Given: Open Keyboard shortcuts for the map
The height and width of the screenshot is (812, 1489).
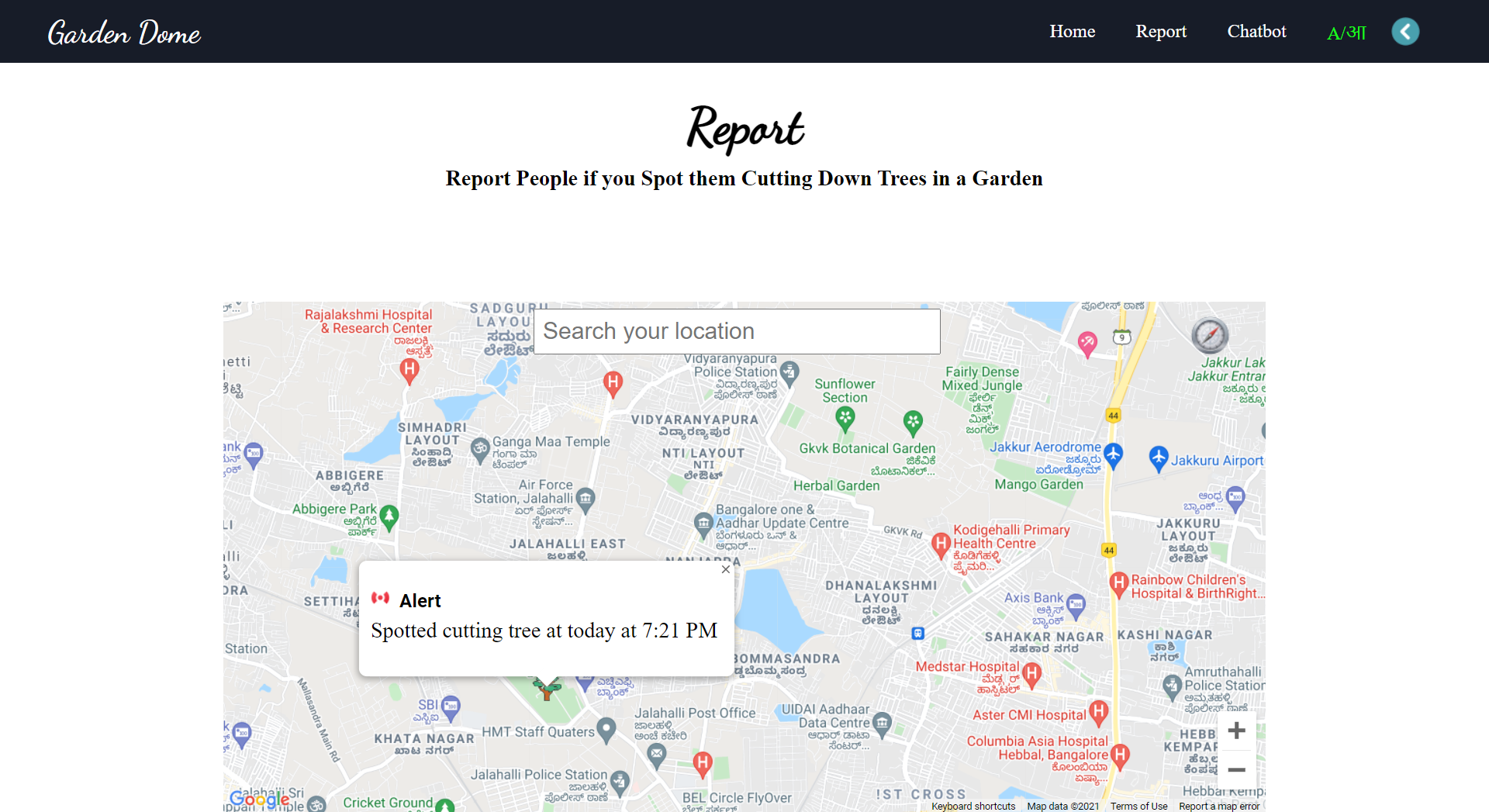Looking at the screenshot, I should pyautogui.click(x=973, y=807).
